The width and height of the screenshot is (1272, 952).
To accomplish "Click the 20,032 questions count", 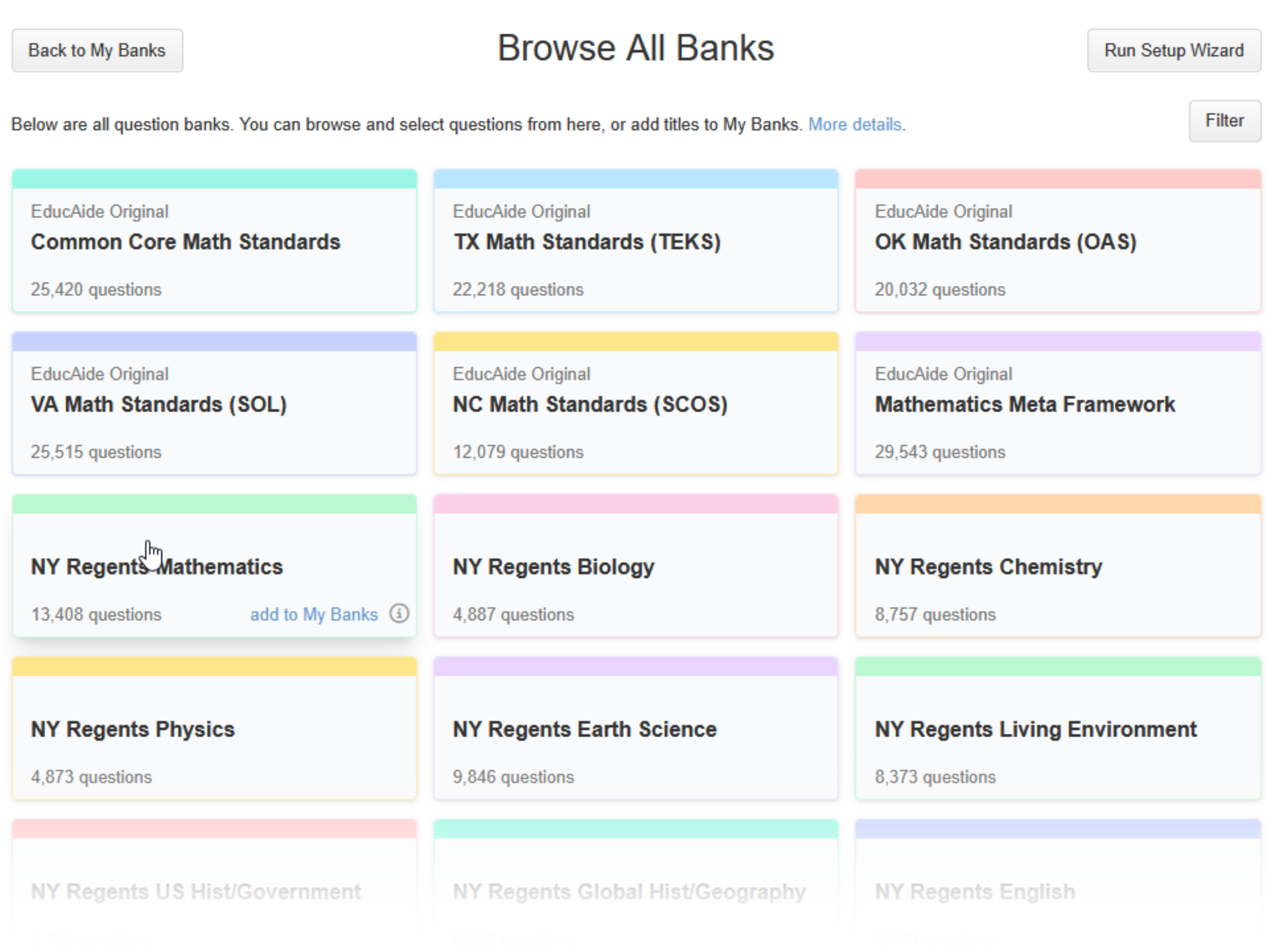I will point(940,289).
